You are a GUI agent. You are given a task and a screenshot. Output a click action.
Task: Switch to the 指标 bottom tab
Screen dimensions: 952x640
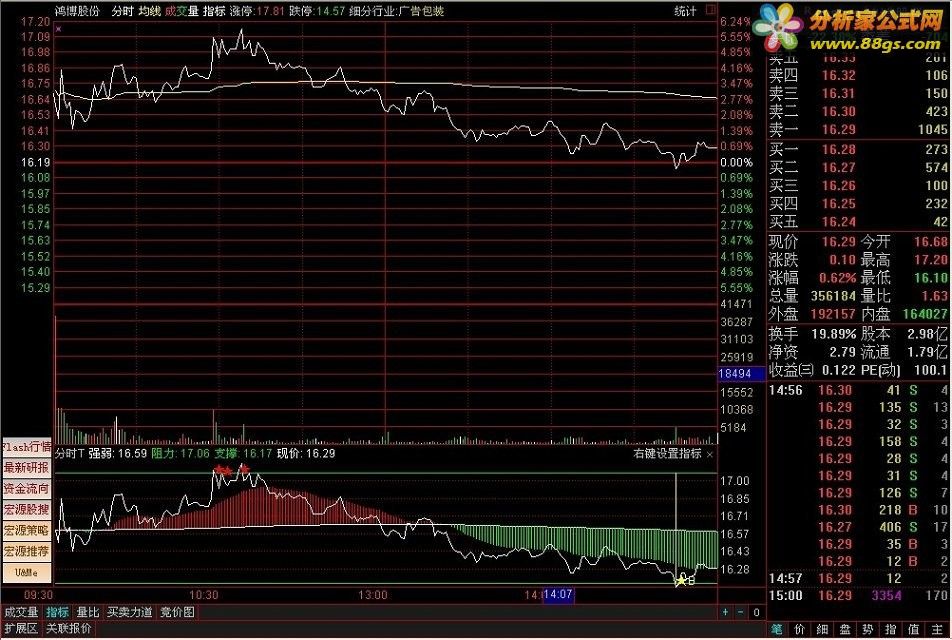[58, 612]
